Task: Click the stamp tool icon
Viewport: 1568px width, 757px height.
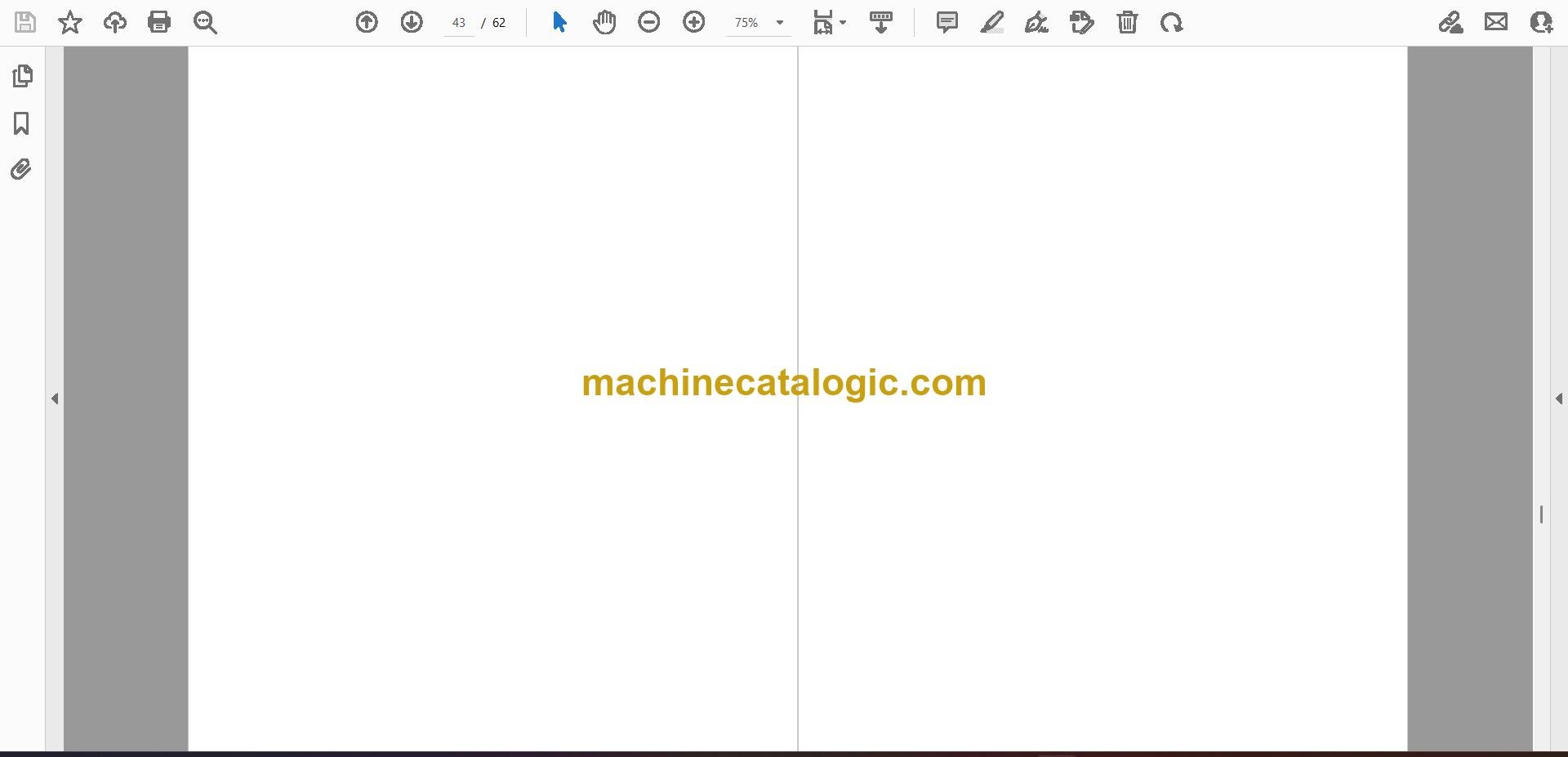Action: (1082, 22)
